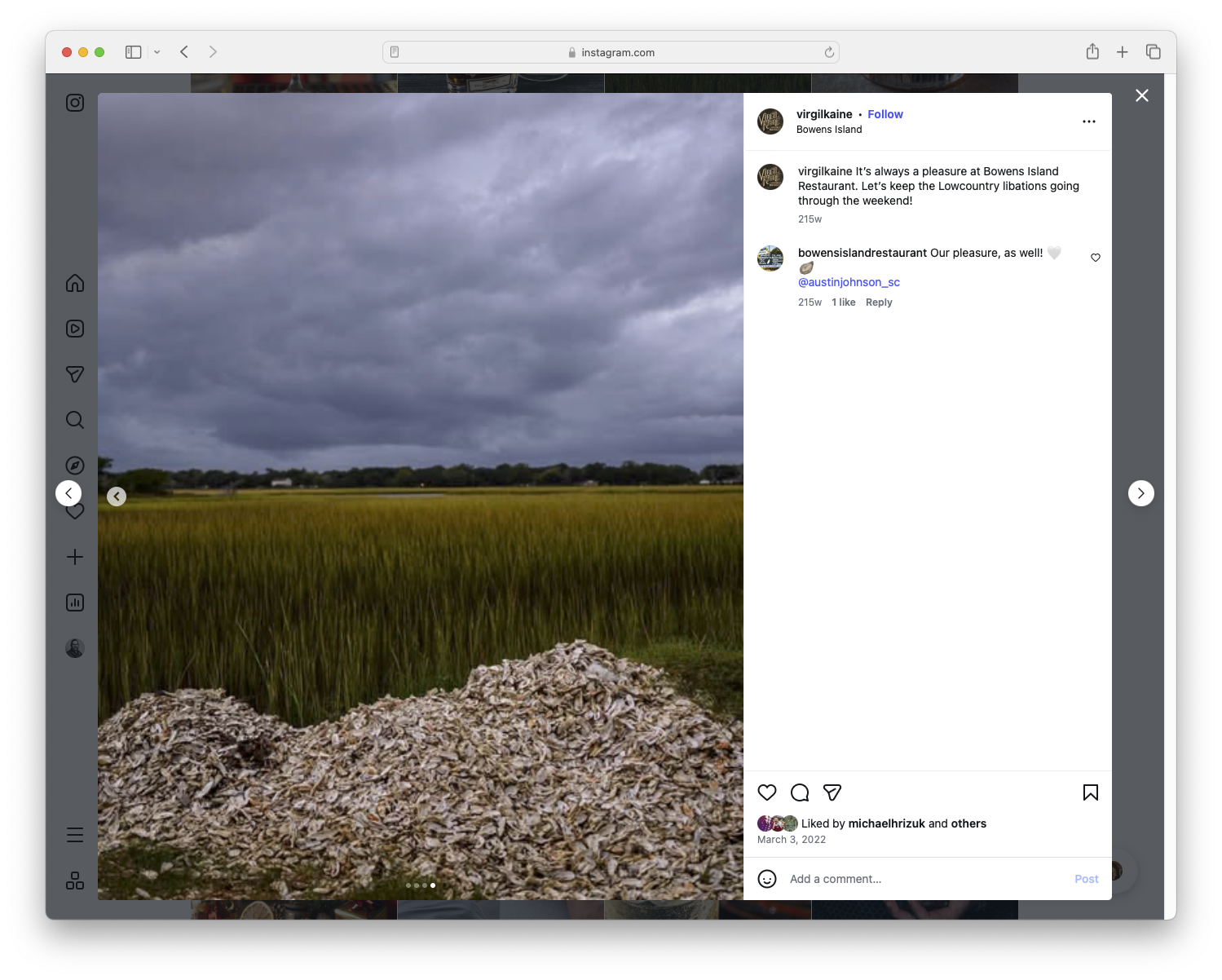Select the Reels icon
Image resolution: width=1222 pixels, height=980 pixels.
click(74, 329)
